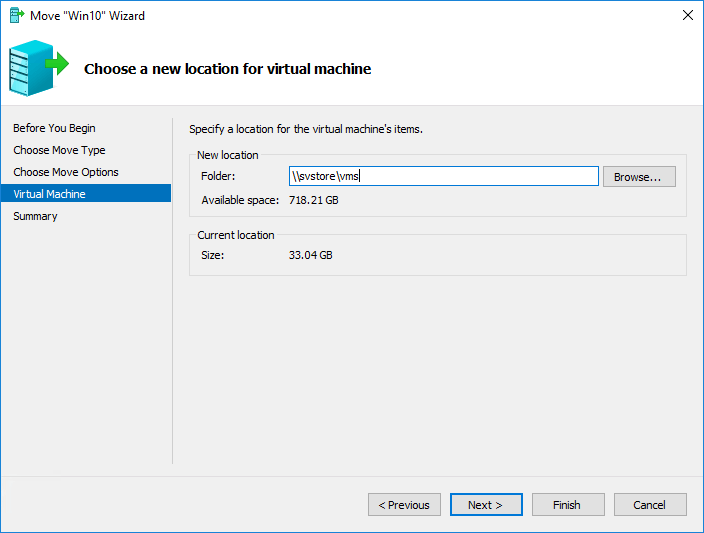
Task: Click the 'New location' group heading
Action: [228, 155]
